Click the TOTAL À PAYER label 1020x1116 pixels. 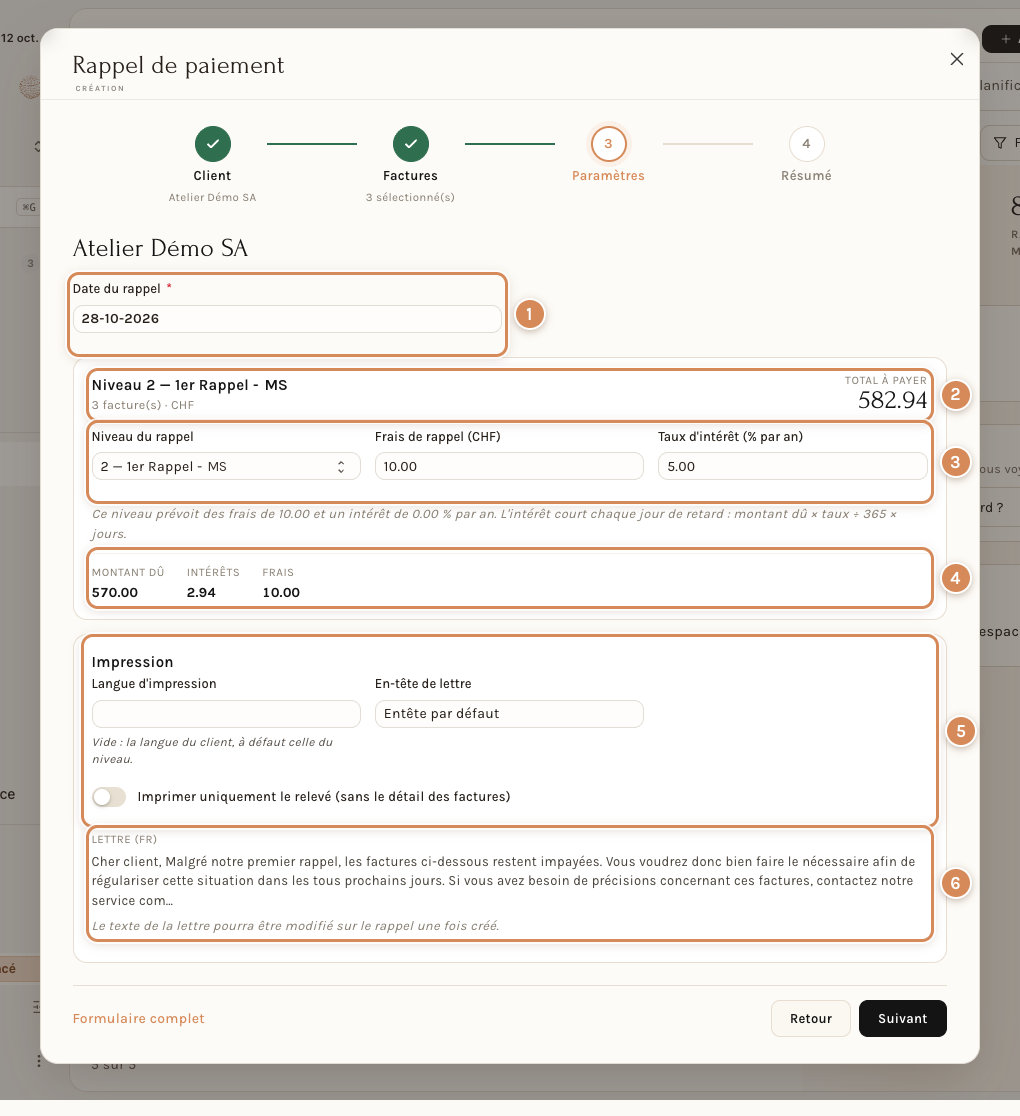pos(885,381)
